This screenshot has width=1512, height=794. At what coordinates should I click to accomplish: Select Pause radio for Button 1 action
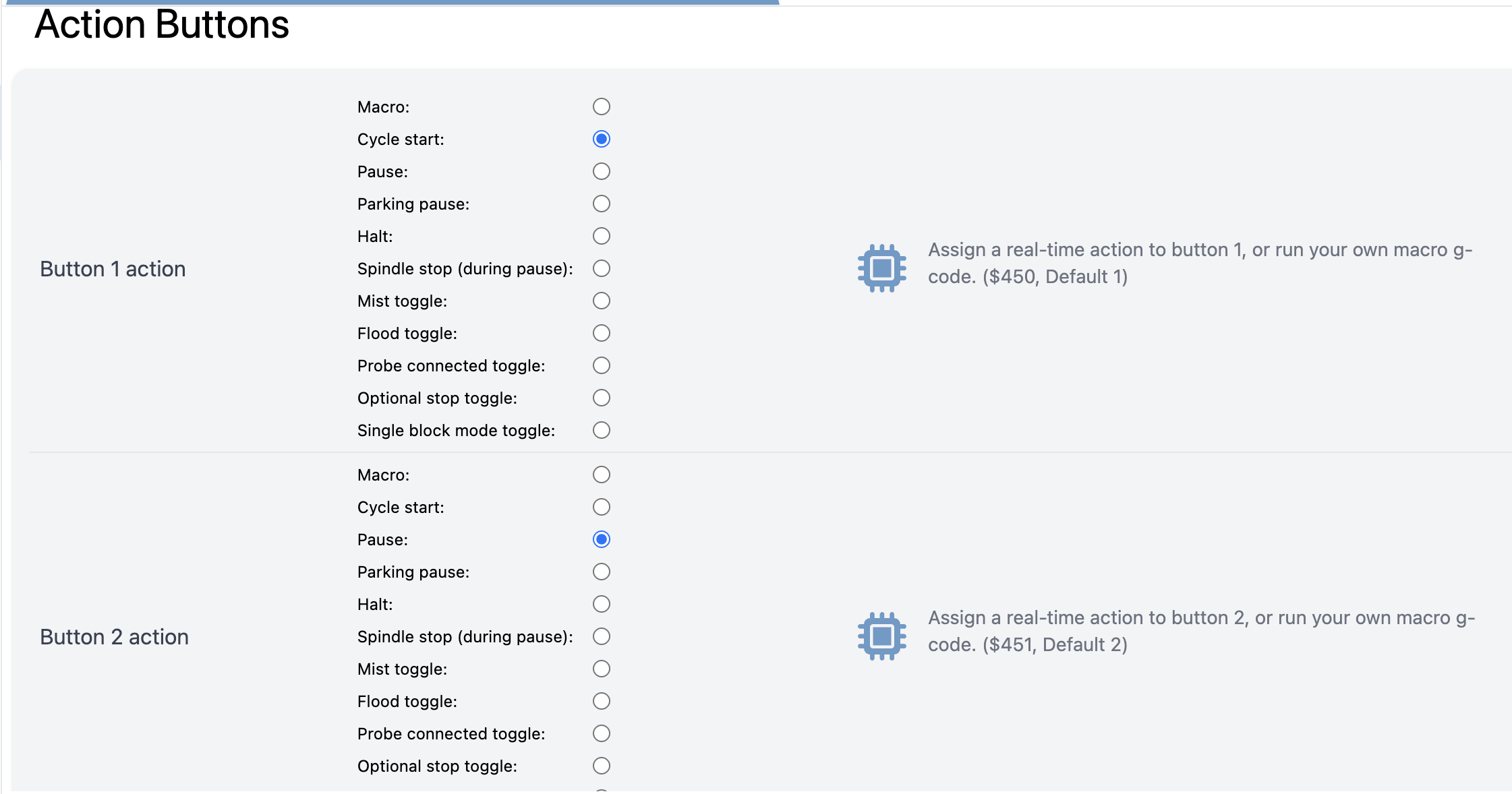pyautogui.click(x=601, y=171)
